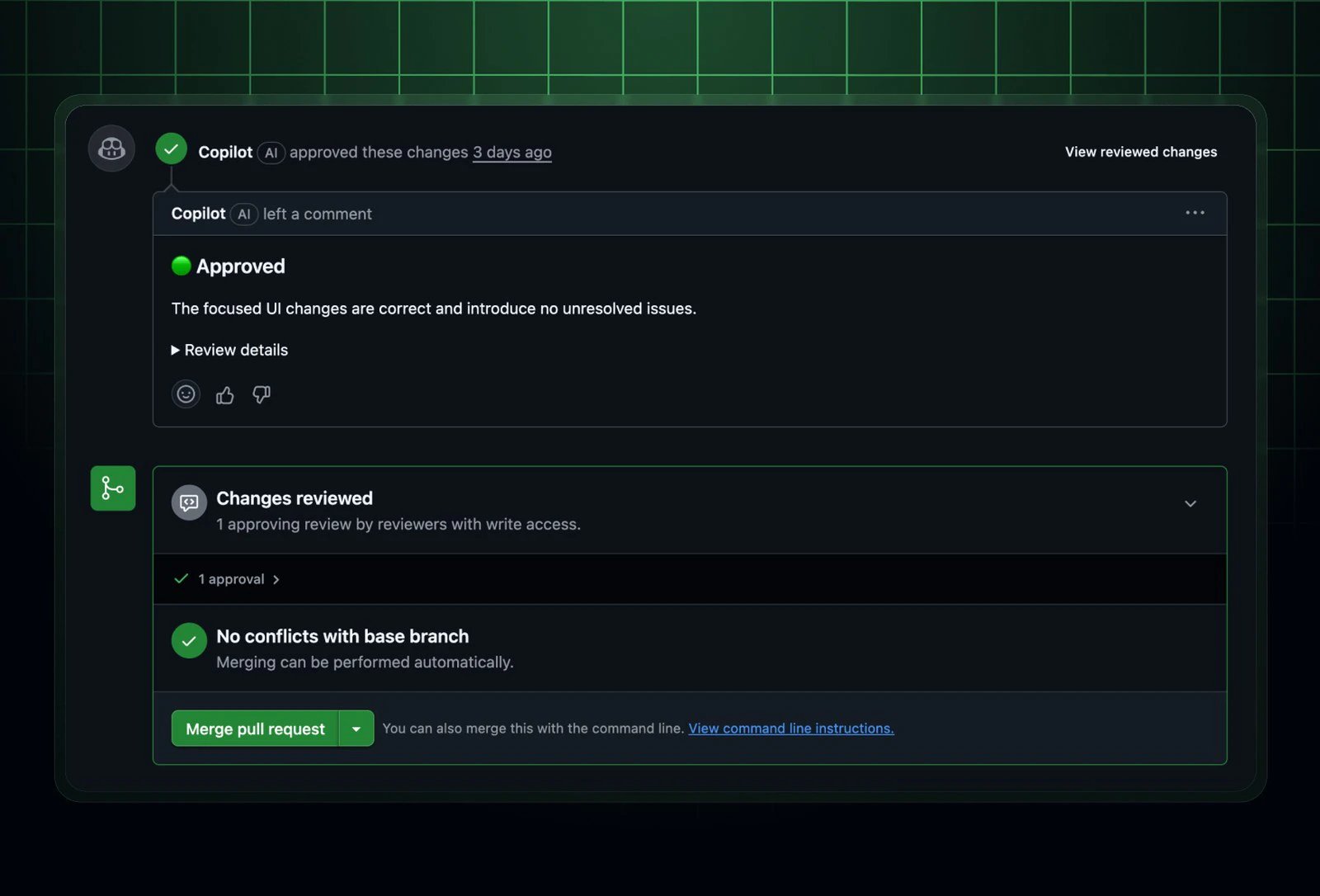
Task: Click the '1 approving review by reviewers' text
Action: pos(398,525)
